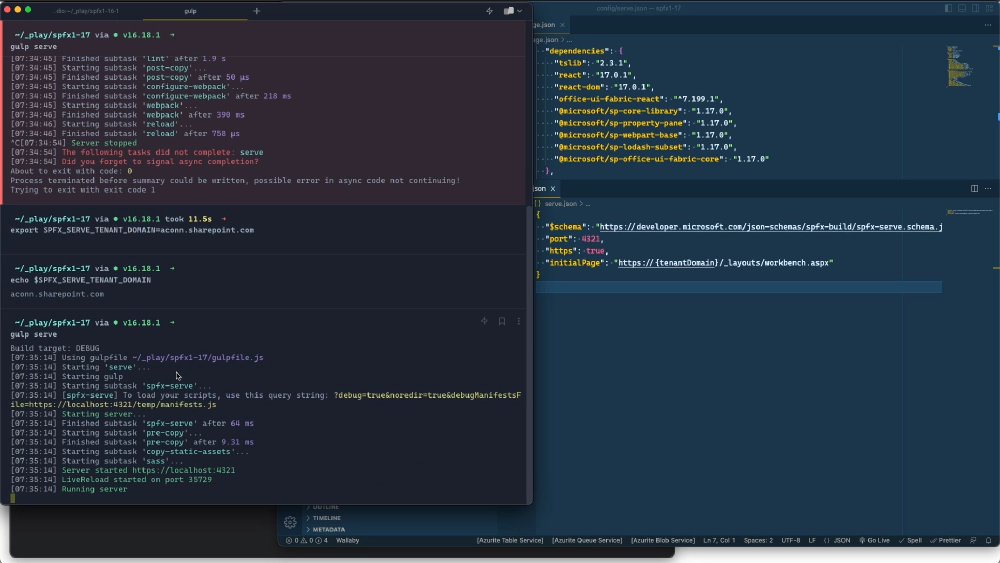Toggle bottom panel layout button
The width and height of the screenshot is (1000, 563).
point(961,7)
